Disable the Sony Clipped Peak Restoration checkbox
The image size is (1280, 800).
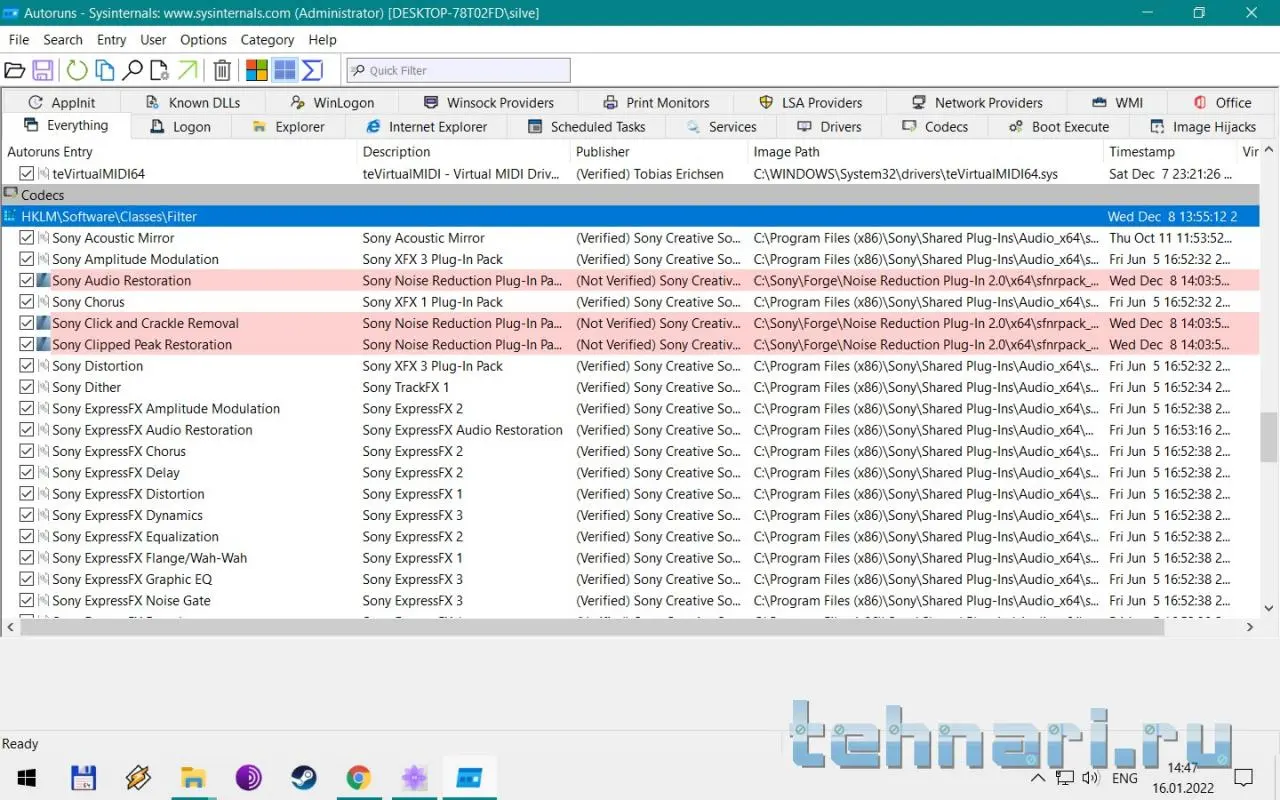tap(27, 344)
